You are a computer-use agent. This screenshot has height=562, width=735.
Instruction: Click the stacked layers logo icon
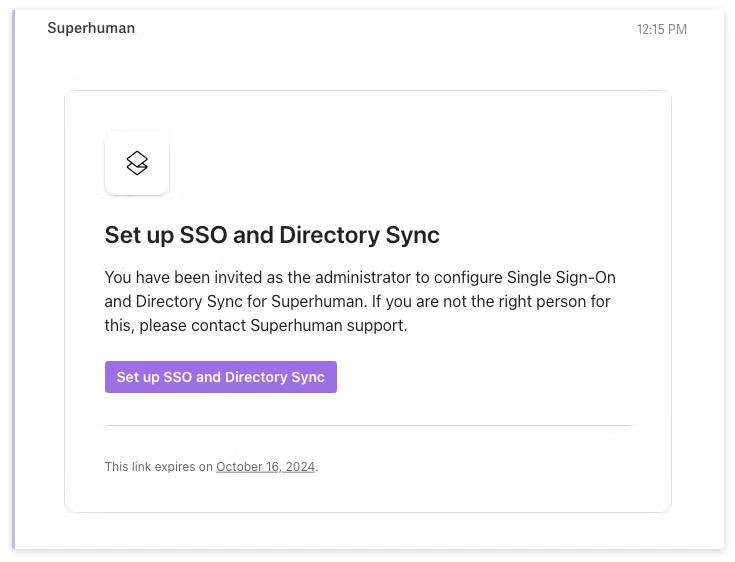(137, 163)
